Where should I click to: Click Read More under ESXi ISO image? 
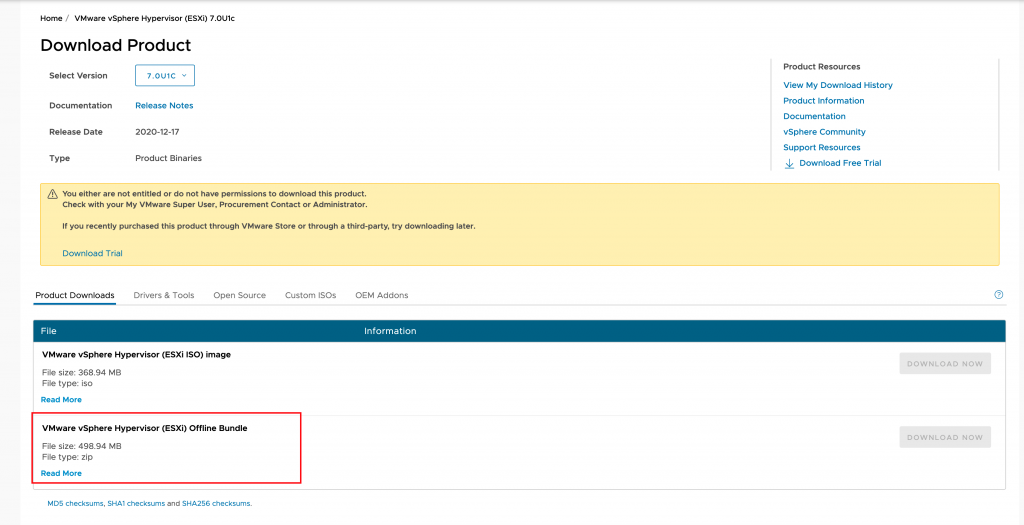(x=61, y=400)
